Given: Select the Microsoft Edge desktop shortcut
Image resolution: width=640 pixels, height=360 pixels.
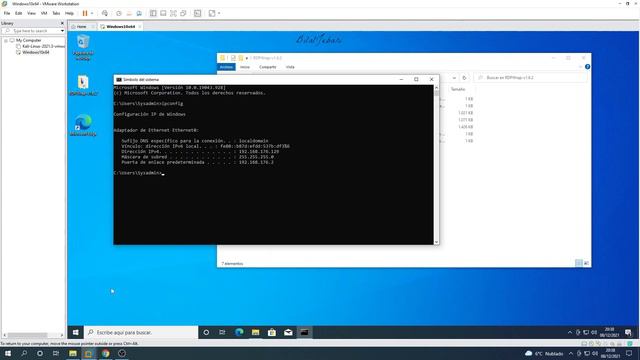Looking at the screenshot, I should pos(83,125).
